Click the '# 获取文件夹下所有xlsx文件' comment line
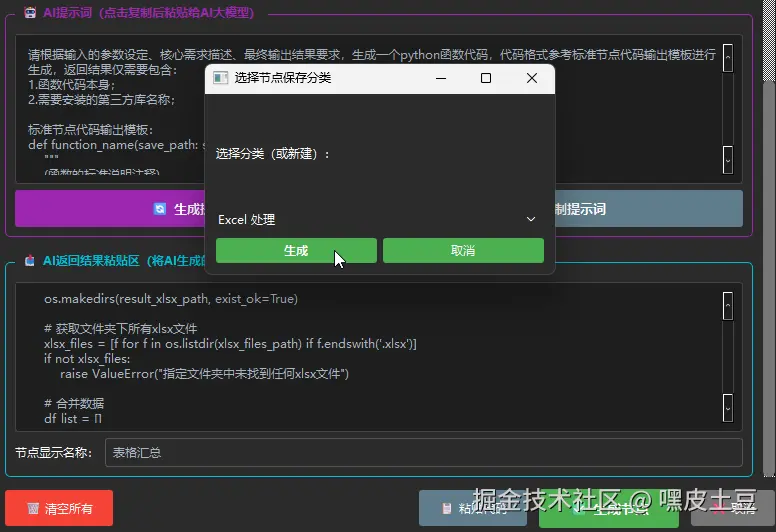This screenshot has height=532, width=776. pyautogui.click(x=121, y=329)
